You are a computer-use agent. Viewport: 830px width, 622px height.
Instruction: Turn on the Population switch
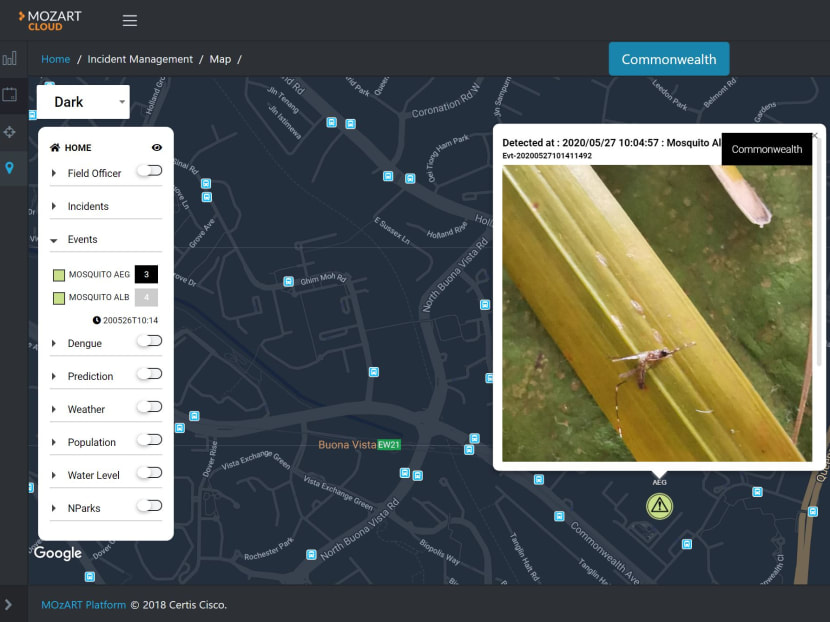pos(150,439)
